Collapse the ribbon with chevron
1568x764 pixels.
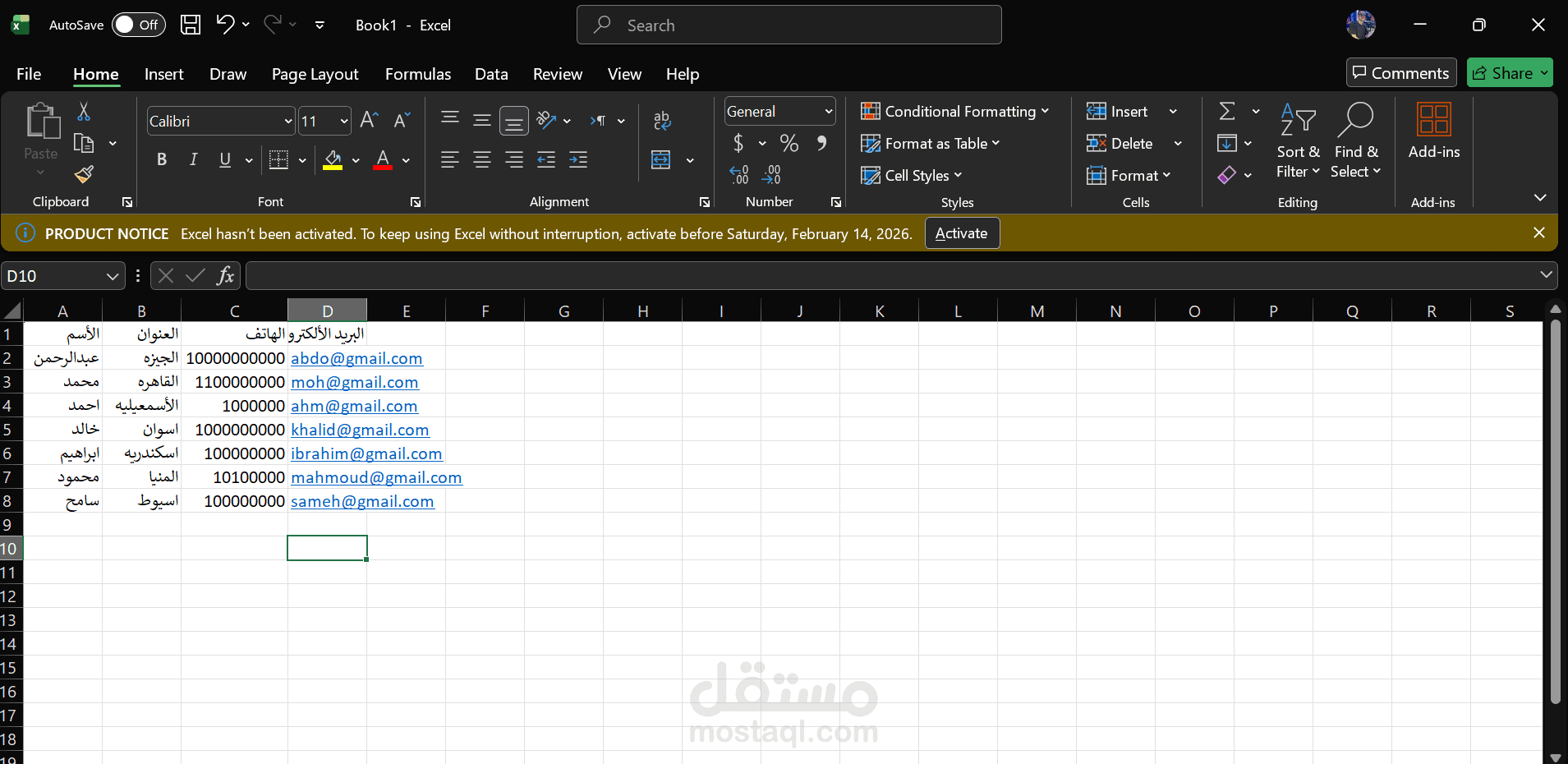[1540, 197]
